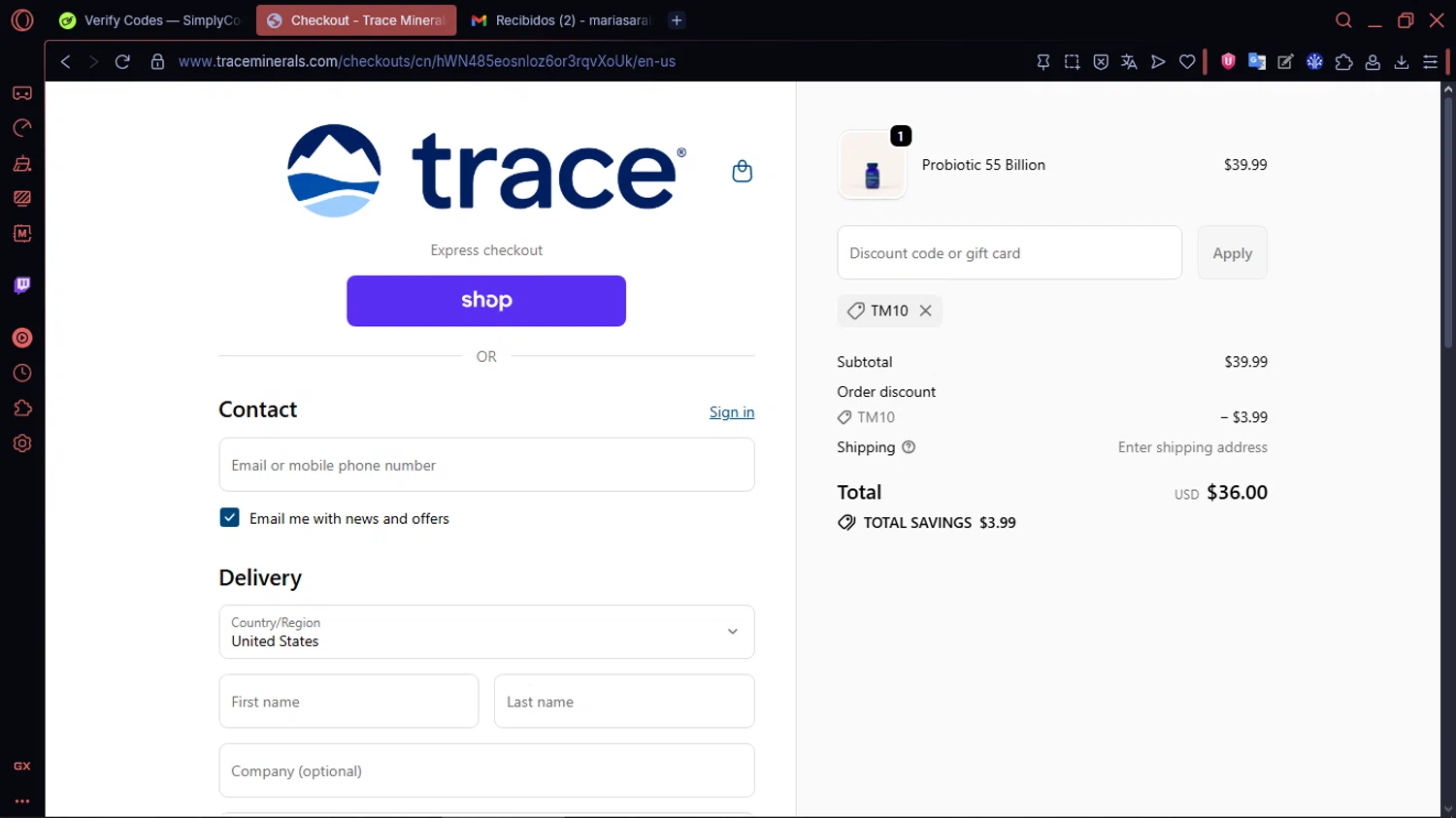This screenshot has height=818, width=1456.
Task: Open the profile account icon in toolbar
Action: coord(1373,61)
